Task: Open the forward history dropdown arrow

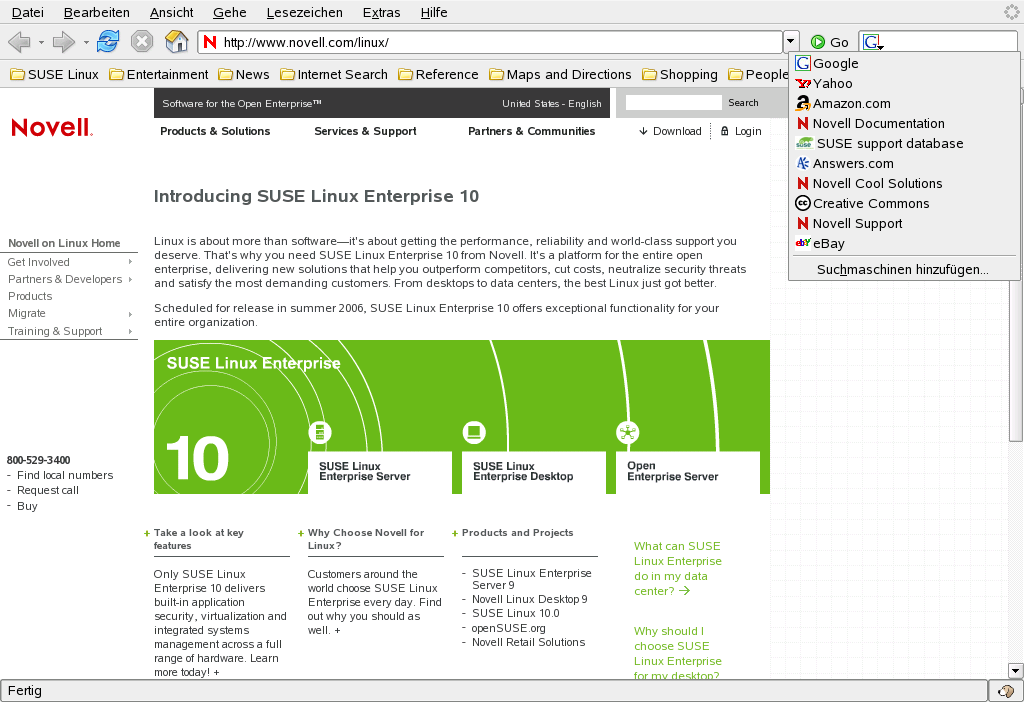Action: pos(86,42)
